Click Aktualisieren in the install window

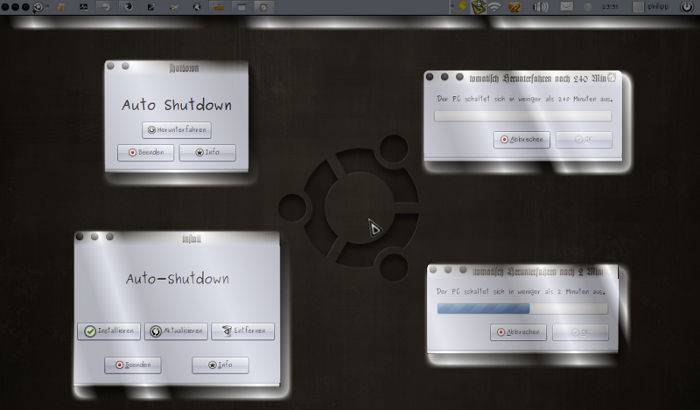pos(176,331)
